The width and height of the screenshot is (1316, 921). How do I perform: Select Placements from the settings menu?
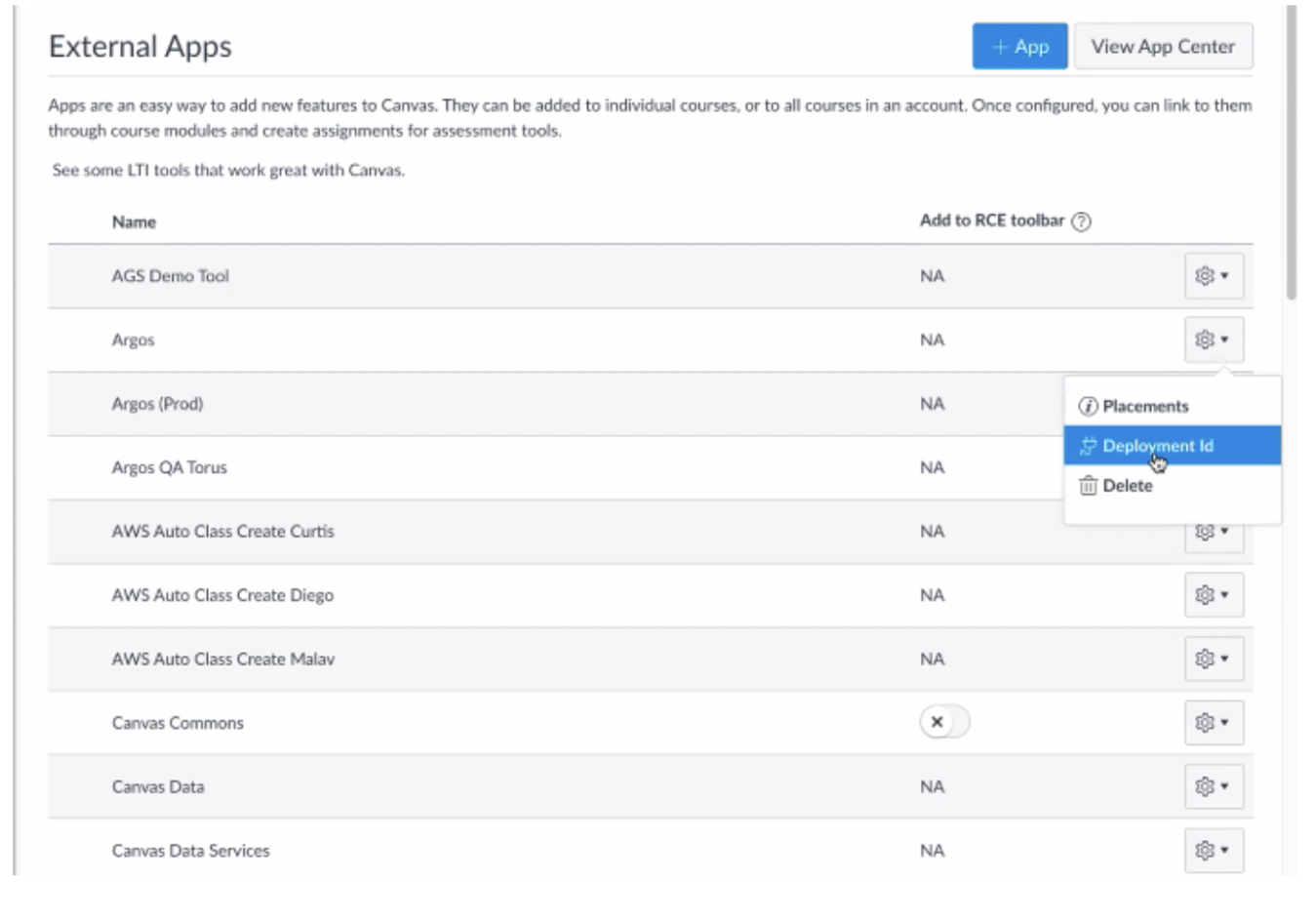coord(1145,406)
